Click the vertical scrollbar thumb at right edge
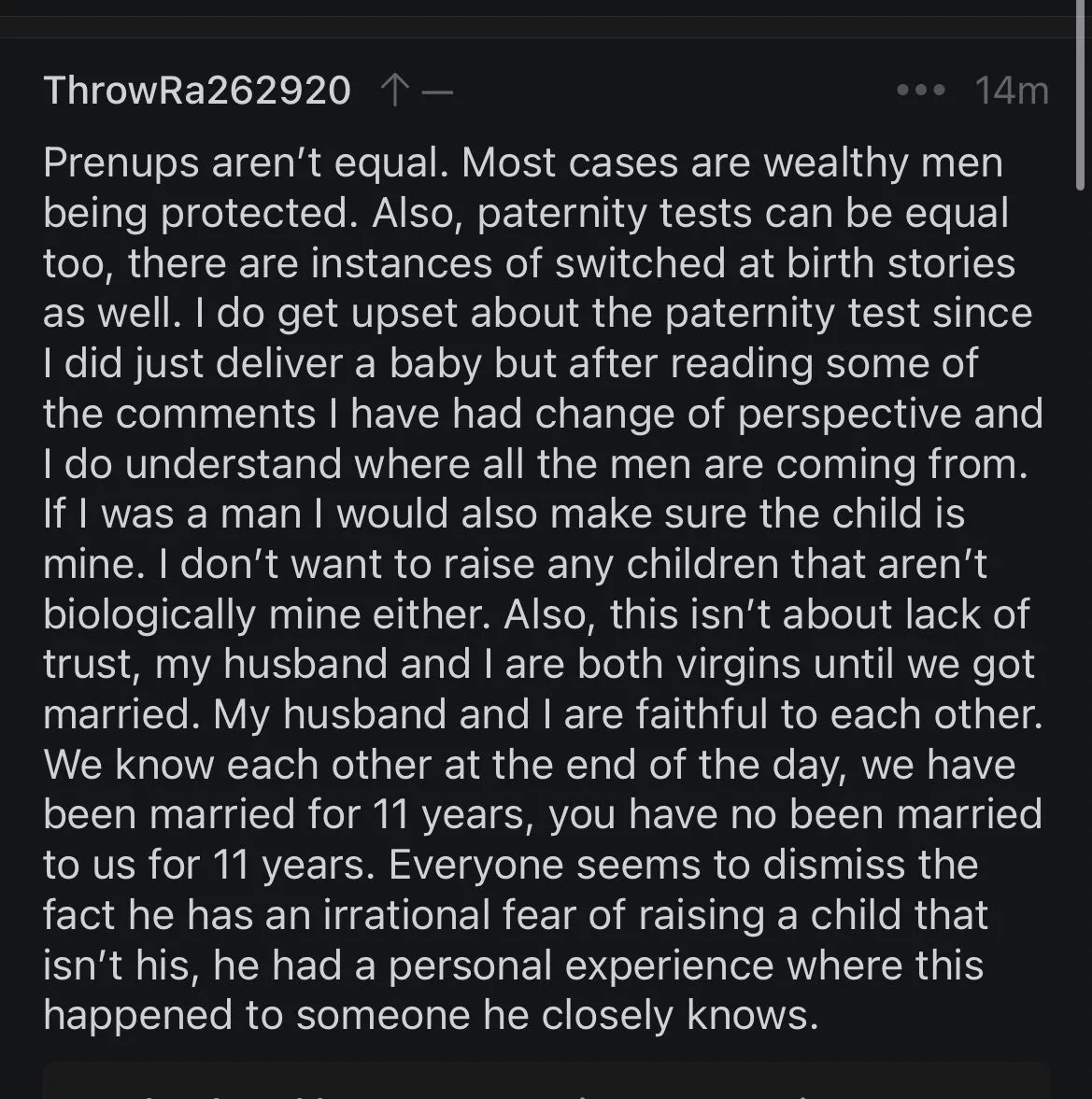This screenshot has height=1099, width=1092. (1080, 94)
